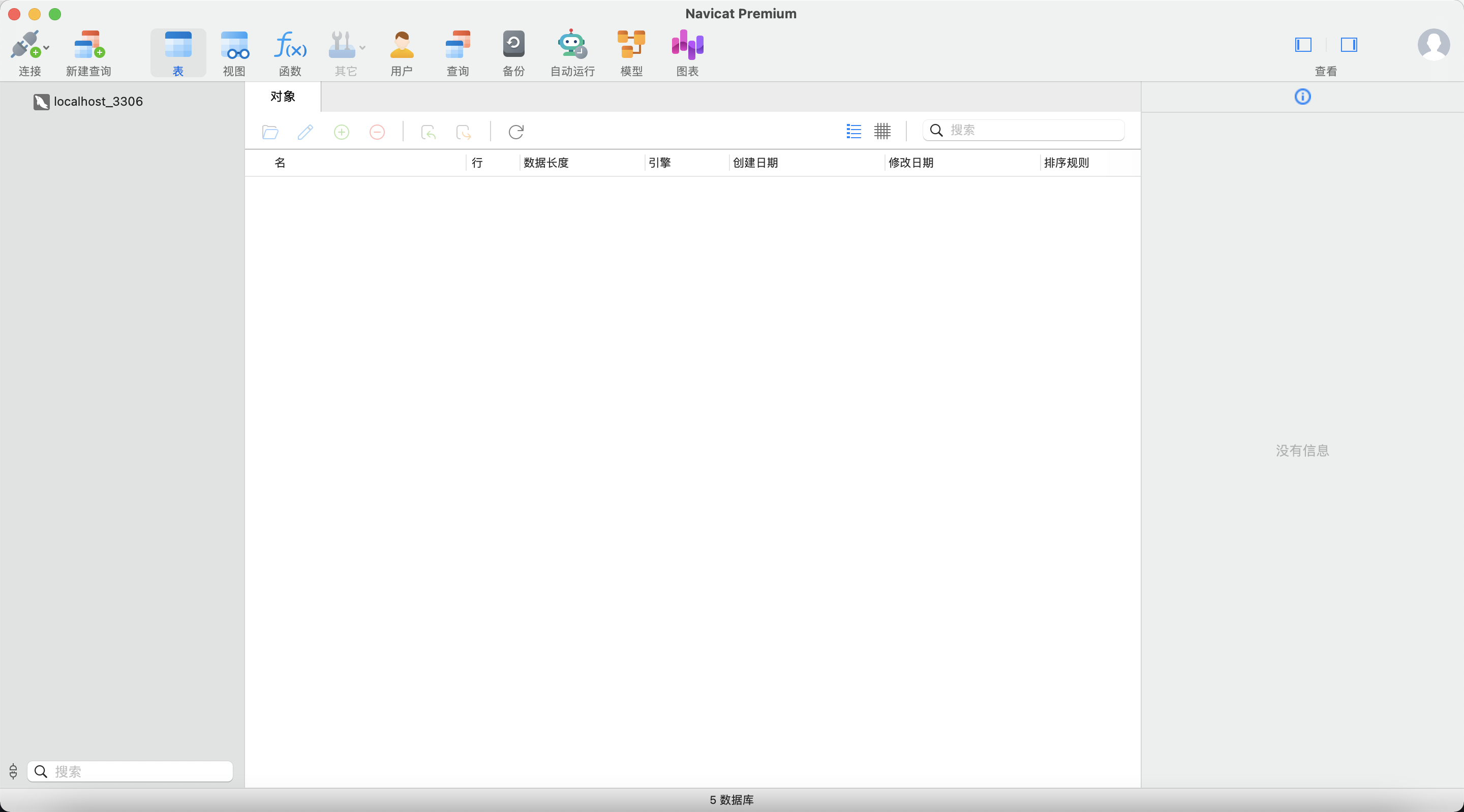Select the localhost_3306 connection
Screen dimensions: 1464x812
click(x=88, y=102)
